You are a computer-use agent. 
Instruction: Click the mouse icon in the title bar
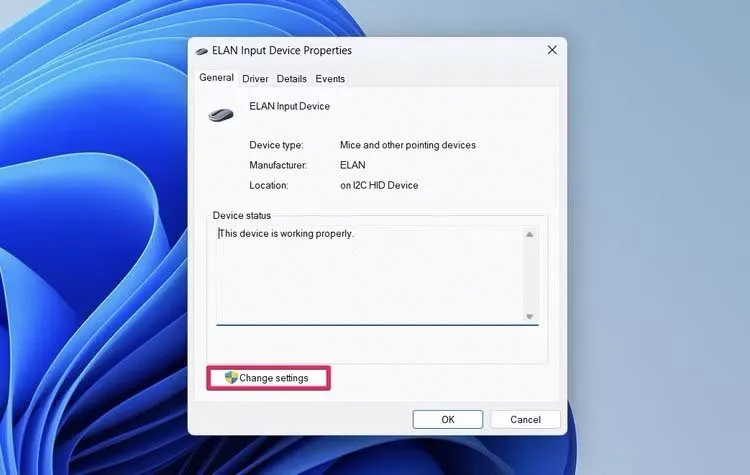pos(202,51)
